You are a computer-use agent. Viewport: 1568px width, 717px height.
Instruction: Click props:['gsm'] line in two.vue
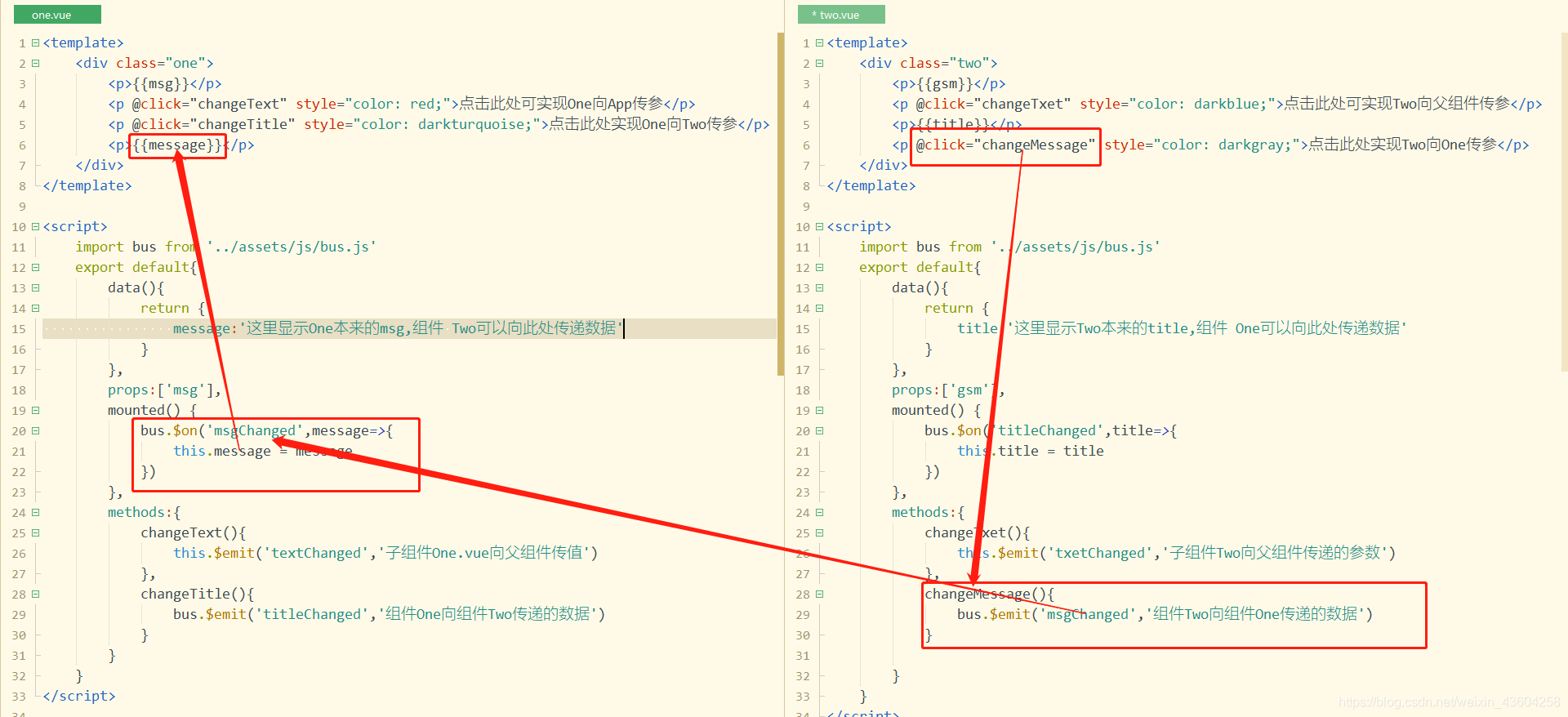coord(949,390)
